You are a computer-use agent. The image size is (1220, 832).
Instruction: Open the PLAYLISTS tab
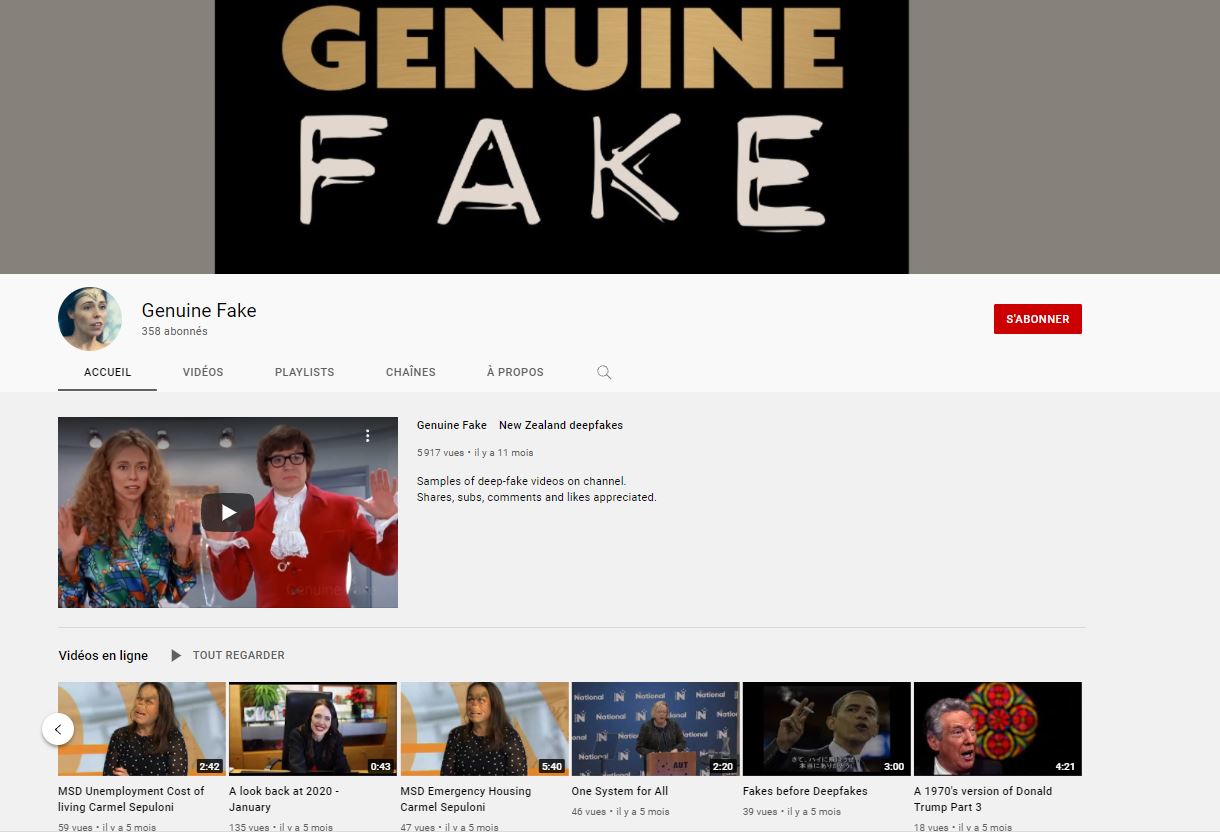[304, 372]
